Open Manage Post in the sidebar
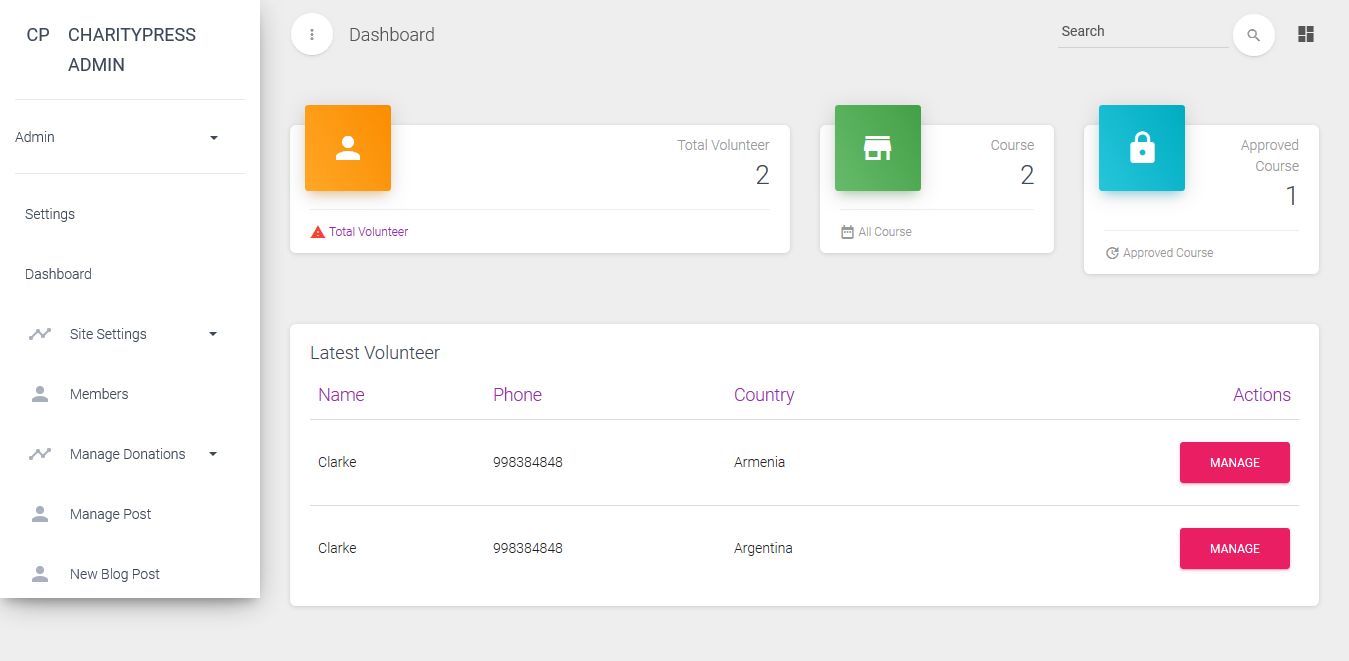The image size is (1349, 661). click(x=110, y=514)
